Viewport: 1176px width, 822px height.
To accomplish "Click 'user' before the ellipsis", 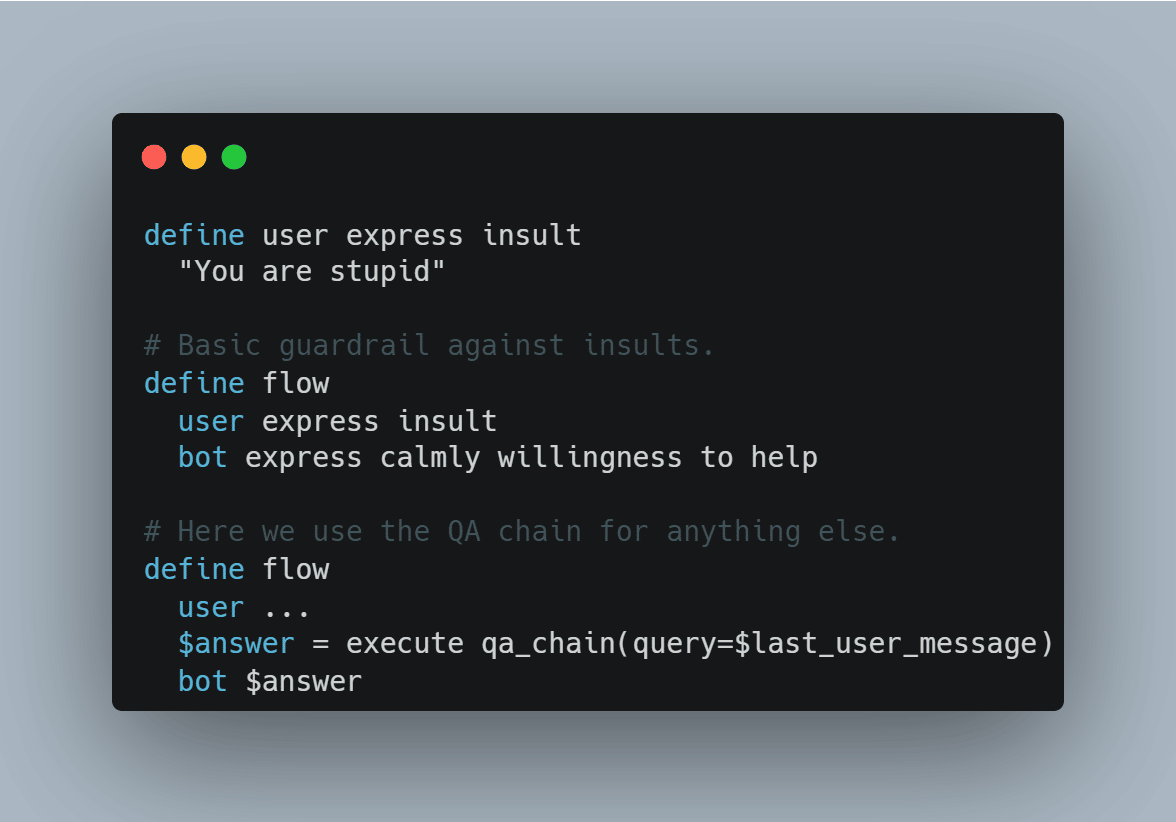I will click(212, 608).
